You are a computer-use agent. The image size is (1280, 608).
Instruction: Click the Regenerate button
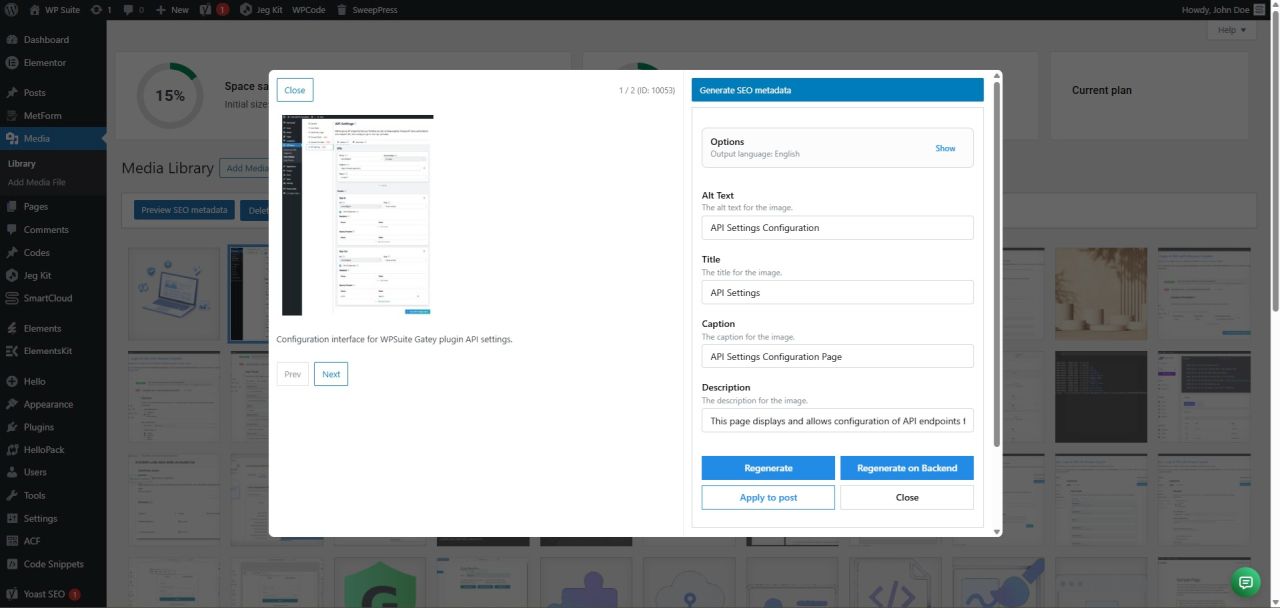pyautogui.click(x=768, y=468)
